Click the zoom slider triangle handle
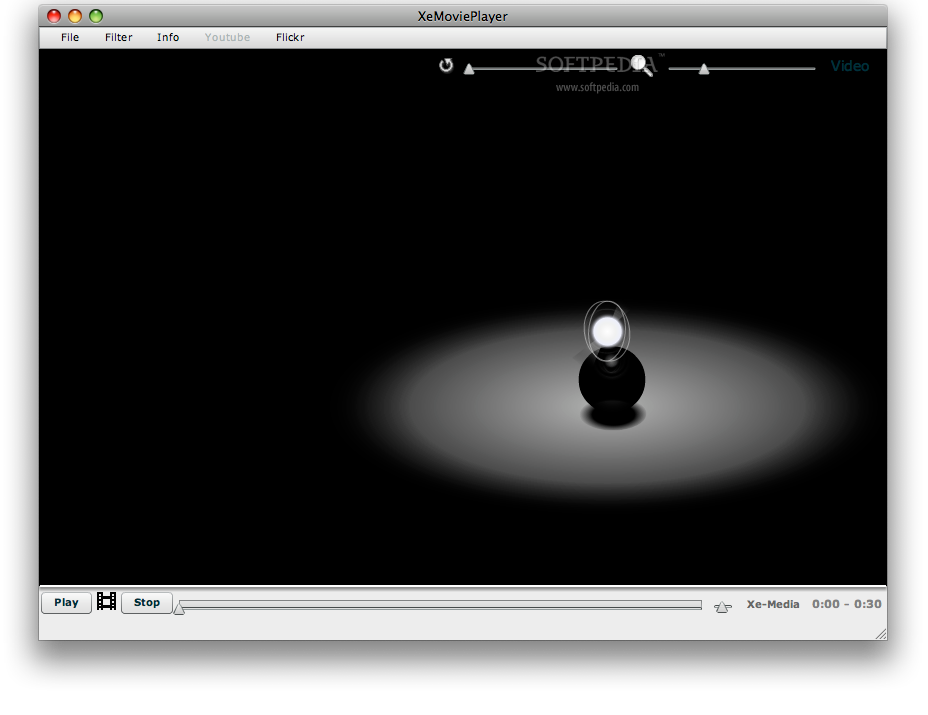 click(704, 69)
